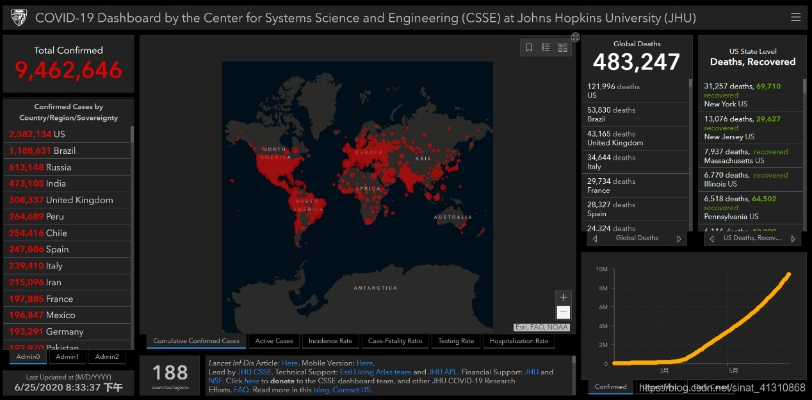Expand the map panel to fullscreen
The width and height of the screenshot is (812, 400).
click(x=575, y=38)
